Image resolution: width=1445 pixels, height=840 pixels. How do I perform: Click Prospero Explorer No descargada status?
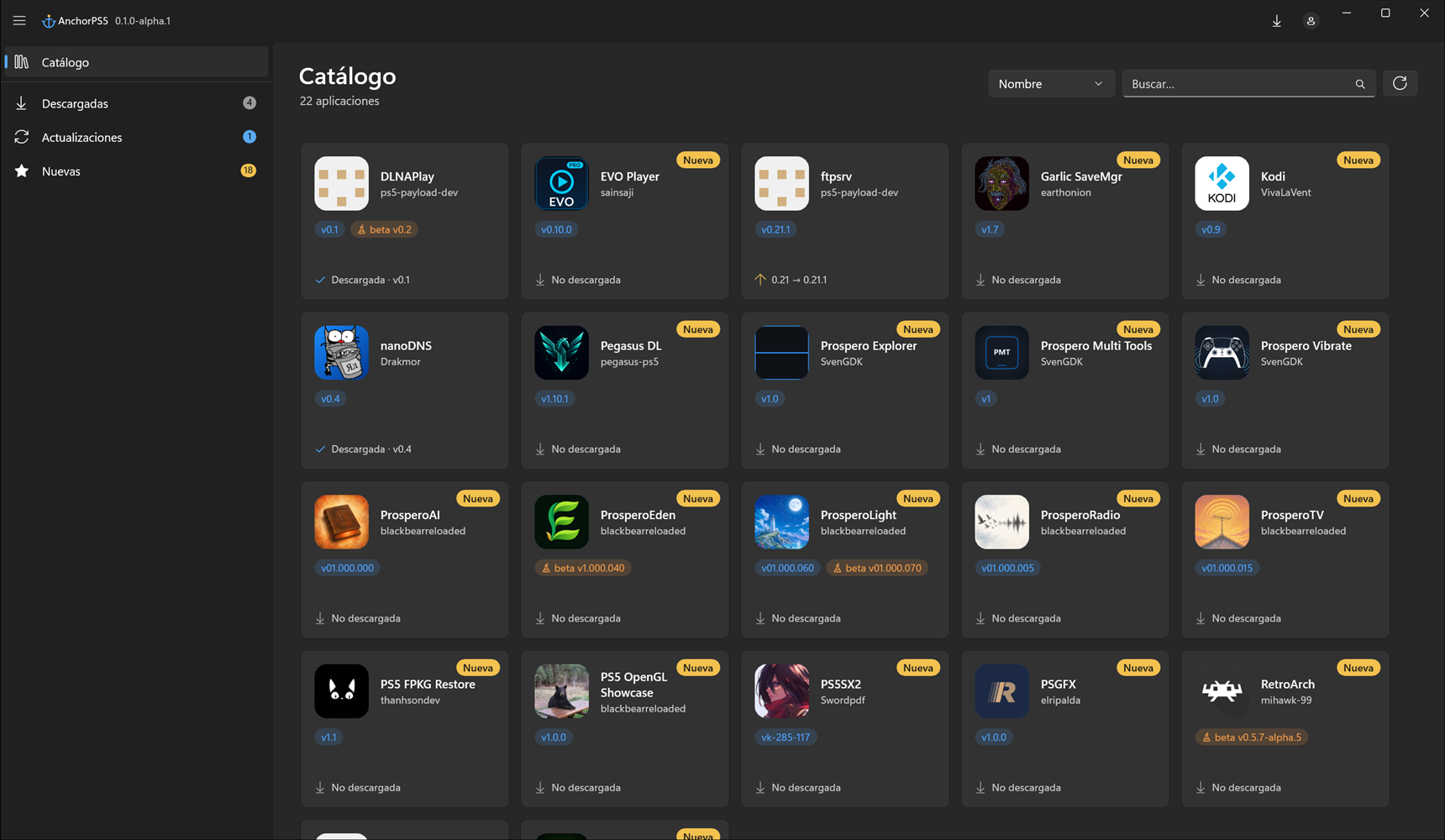[798, 449]
